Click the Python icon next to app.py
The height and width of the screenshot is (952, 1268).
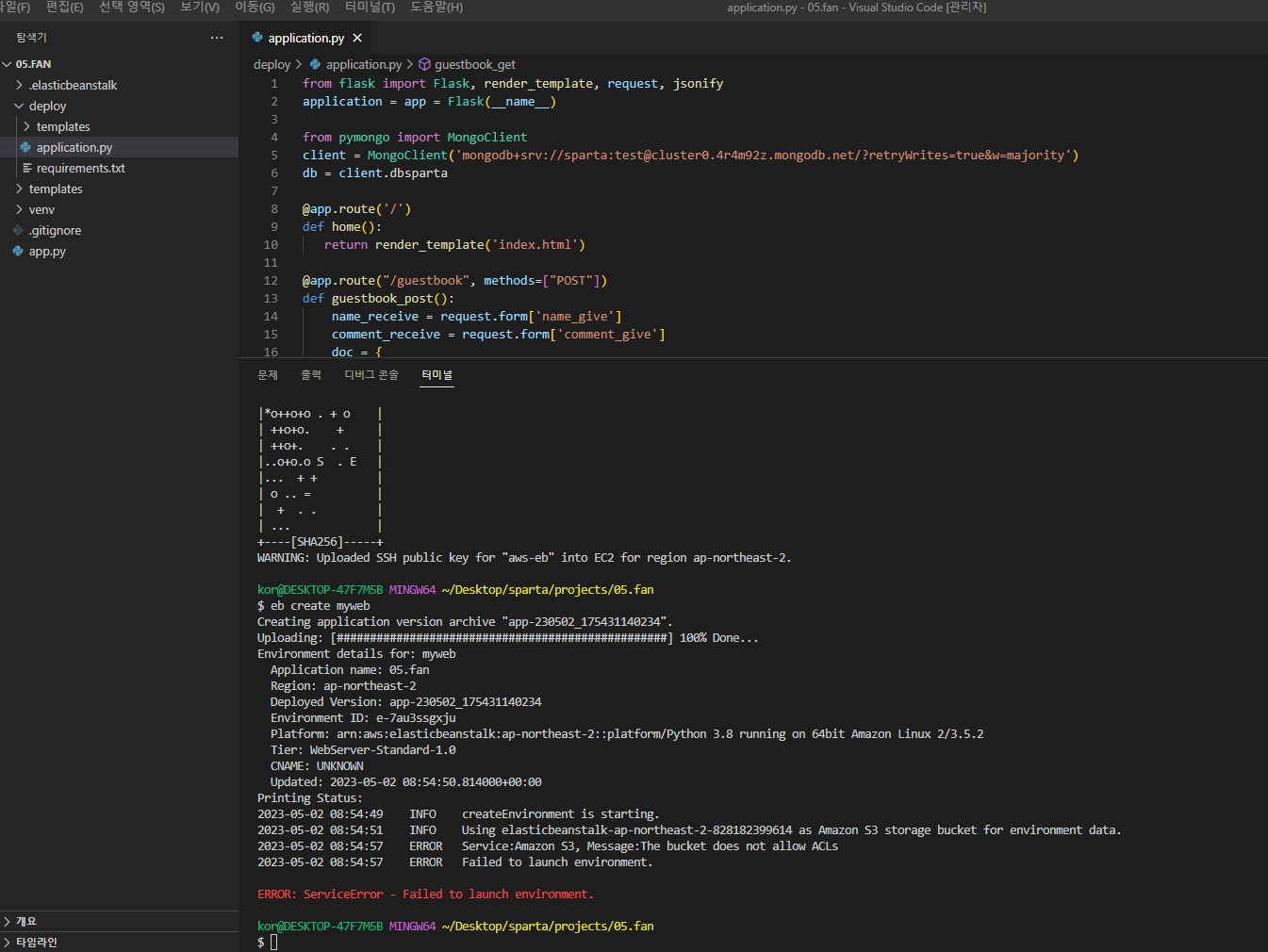(x=18, y=251)
